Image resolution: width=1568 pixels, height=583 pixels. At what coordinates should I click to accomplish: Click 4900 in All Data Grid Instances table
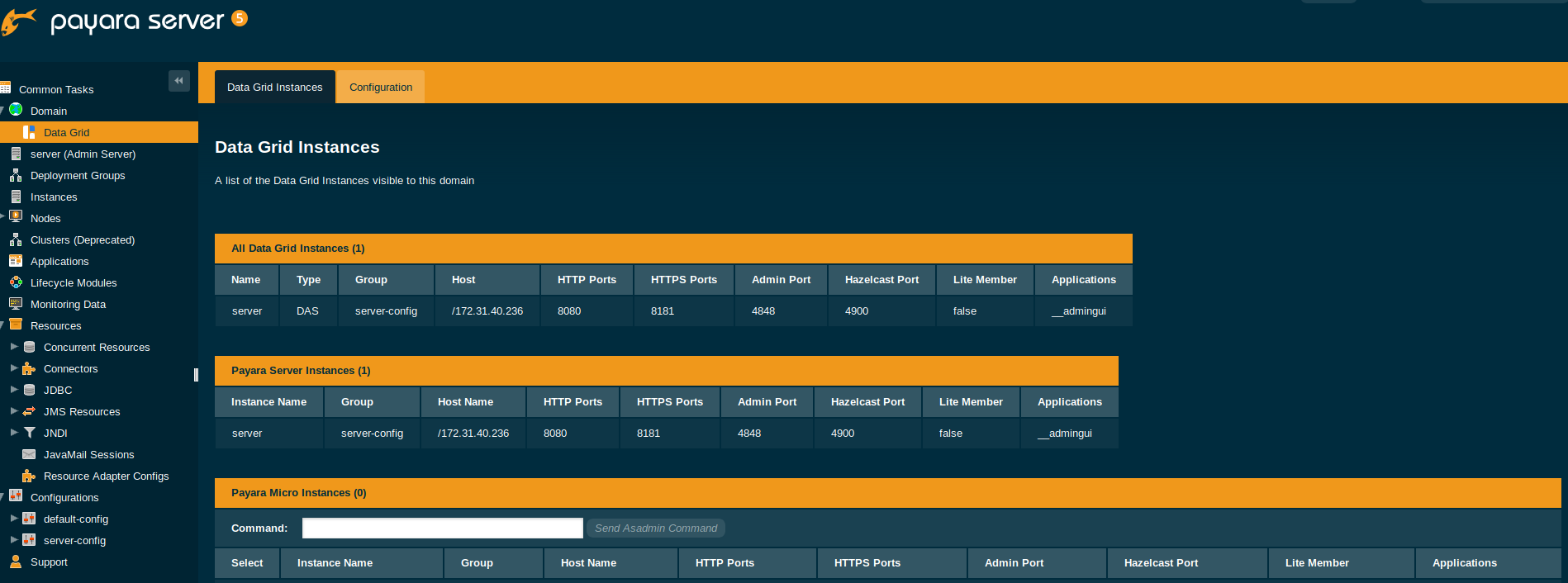(857, 311)
